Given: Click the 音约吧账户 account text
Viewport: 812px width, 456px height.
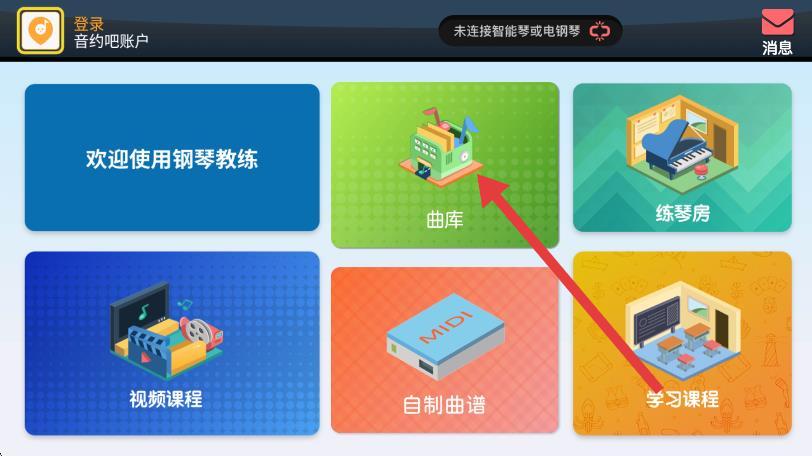Looking at the screenshot, I should [x=111, y=41].
